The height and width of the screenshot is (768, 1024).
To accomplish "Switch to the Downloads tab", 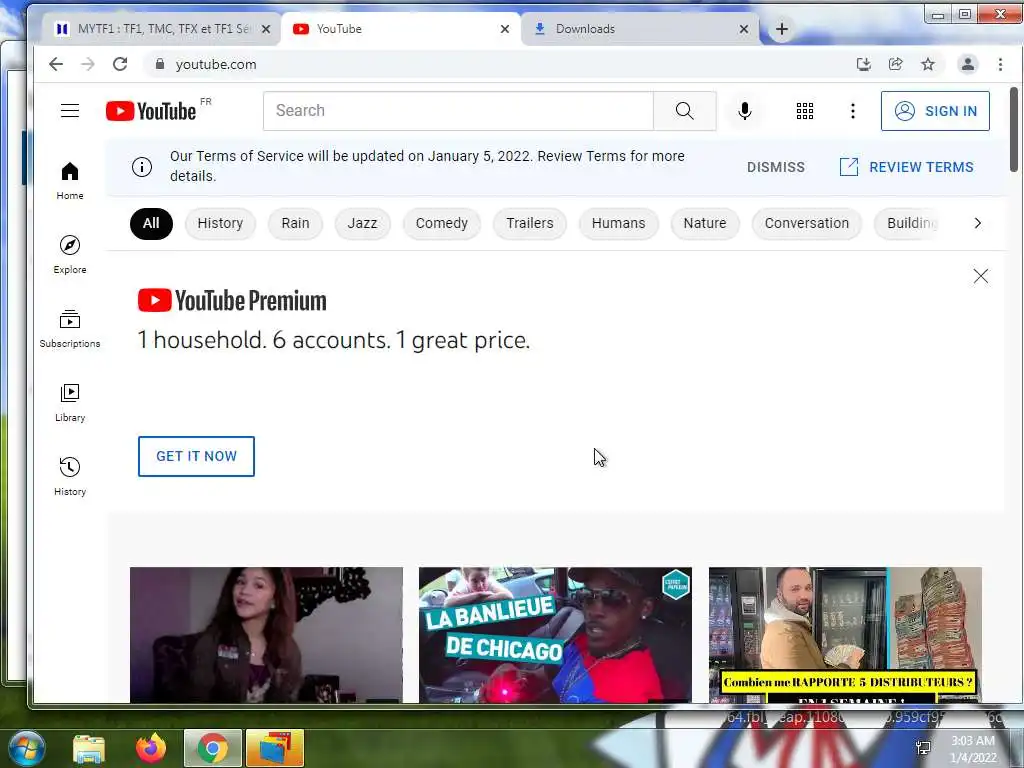I will 640,29.
